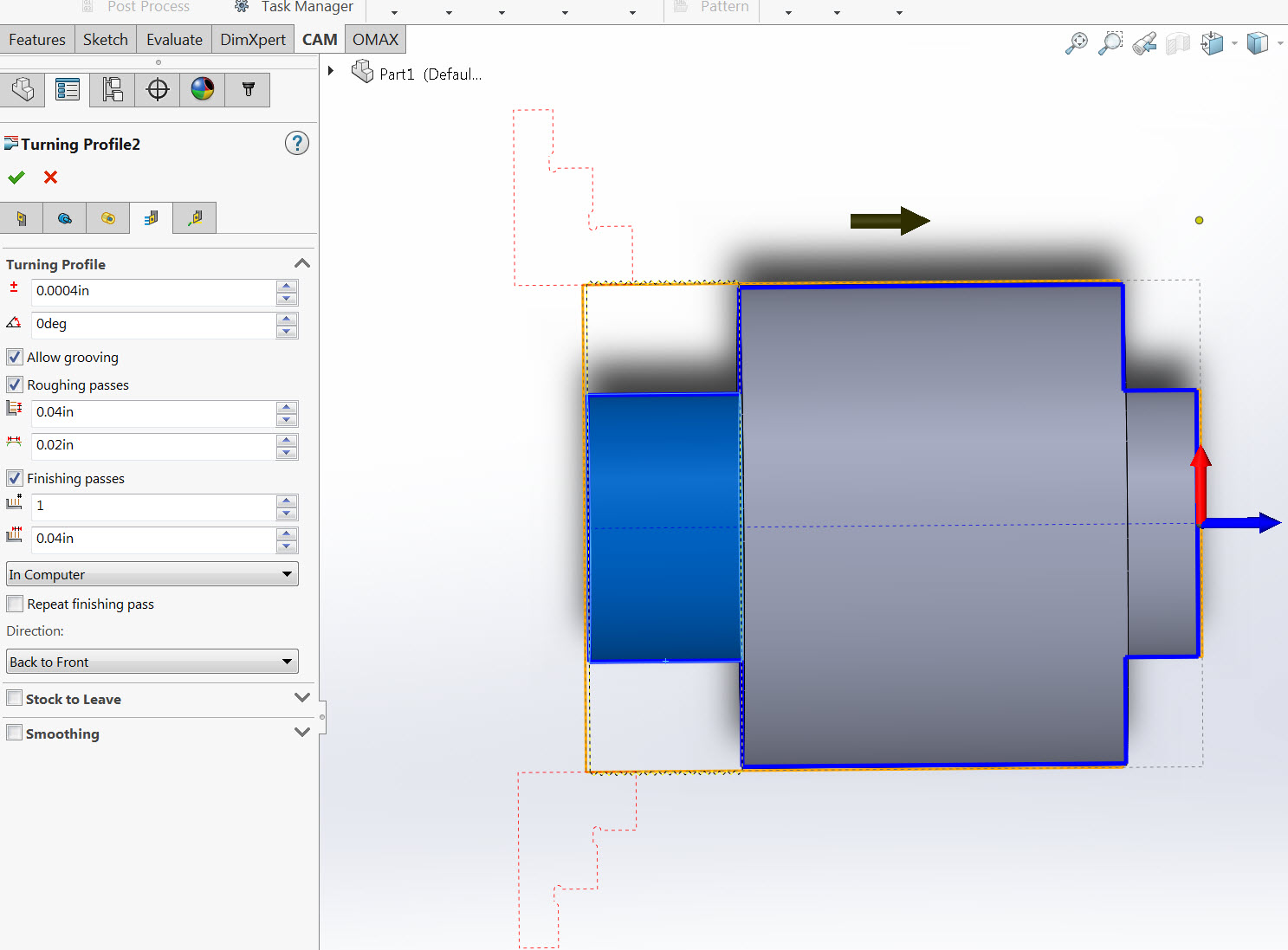Image resolution: width=1288 pixels, height=950 pixels.
Task: Click the Zoom to Fit icon
Action: [x=1076, y=43]
